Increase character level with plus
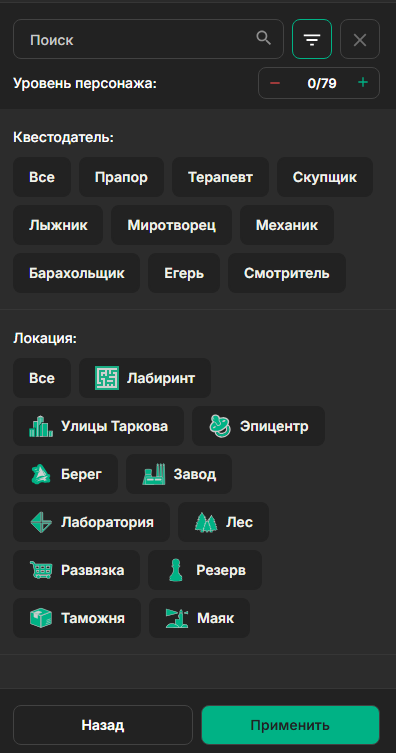The height and width of the screenshot is (753, 396). coord(363,83)
